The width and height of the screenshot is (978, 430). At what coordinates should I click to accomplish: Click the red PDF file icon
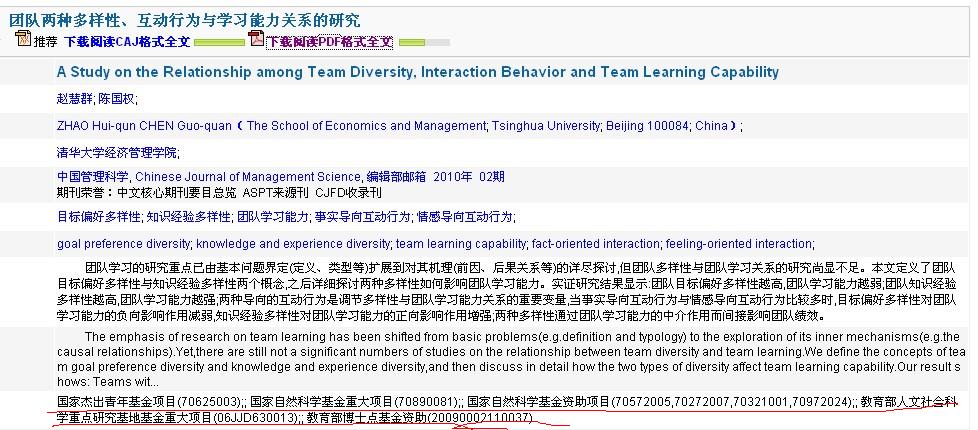256,39
